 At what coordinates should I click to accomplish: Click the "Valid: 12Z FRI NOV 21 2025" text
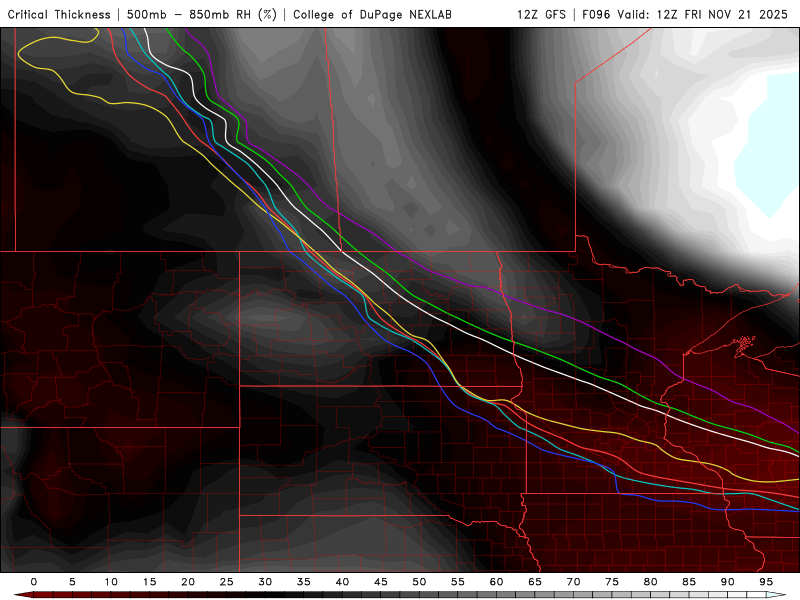tap(703, 14)
